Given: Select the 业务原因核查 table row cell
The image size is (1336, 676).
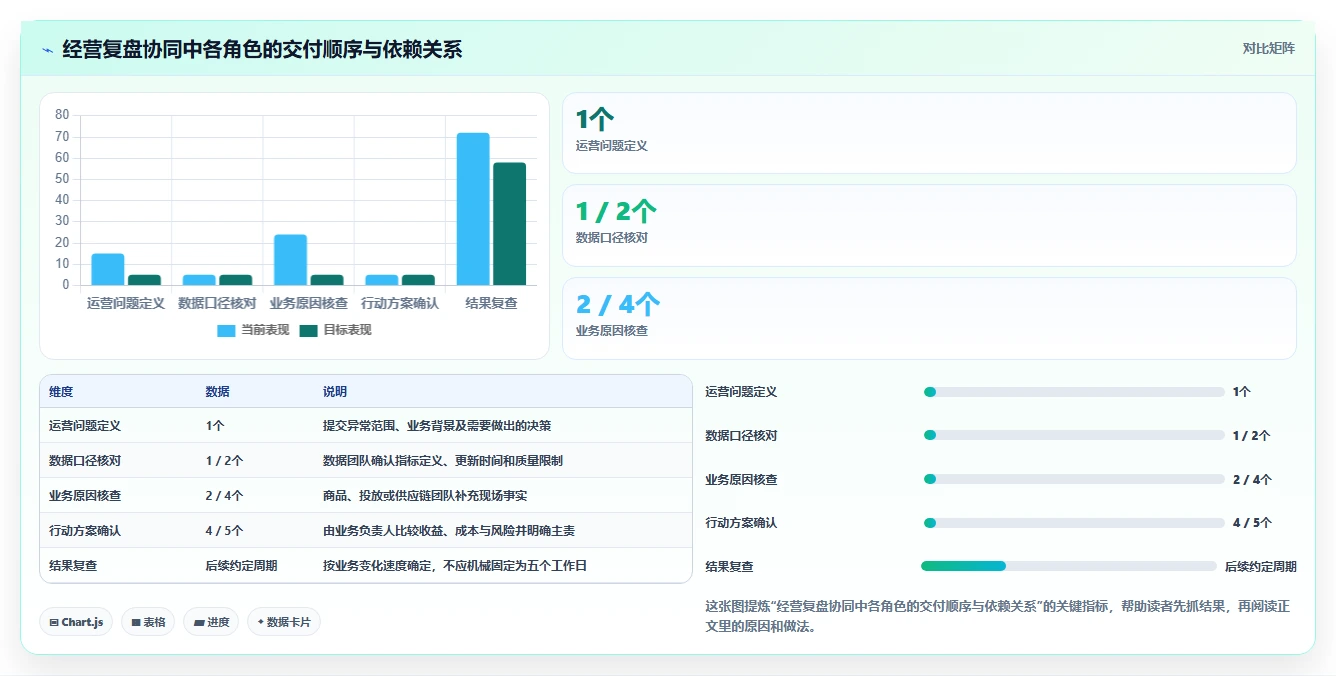Looking at the screenshot, I should tap(85, 495).
